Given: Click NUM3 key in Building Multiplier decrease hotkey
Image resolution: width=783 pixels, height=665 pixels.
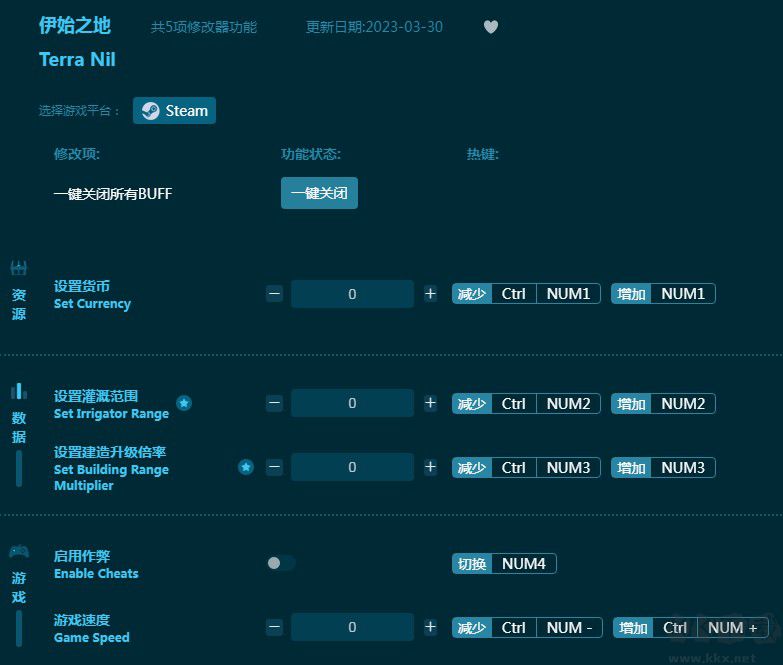Looking at the screenshot, I should tap(568, 468).
